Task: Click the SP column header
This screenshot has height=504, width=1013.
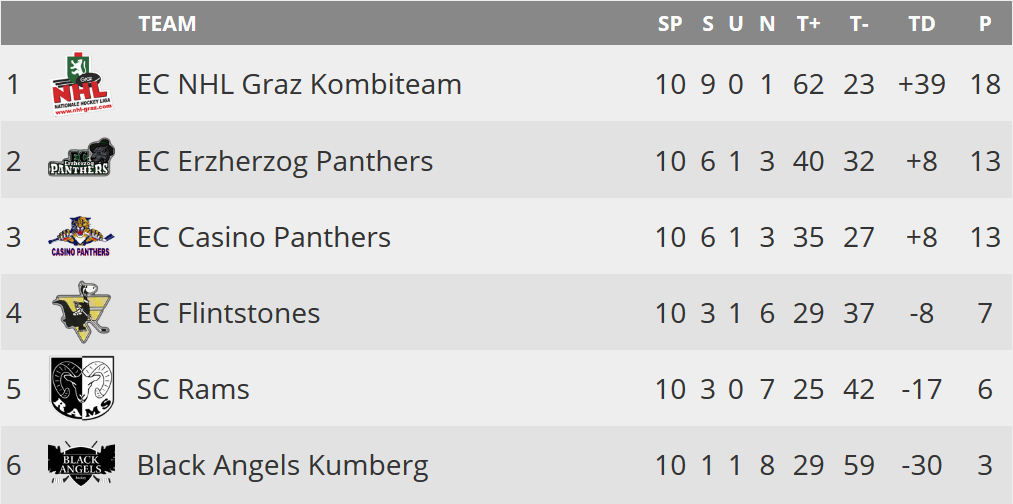Action: coord(670,24)
